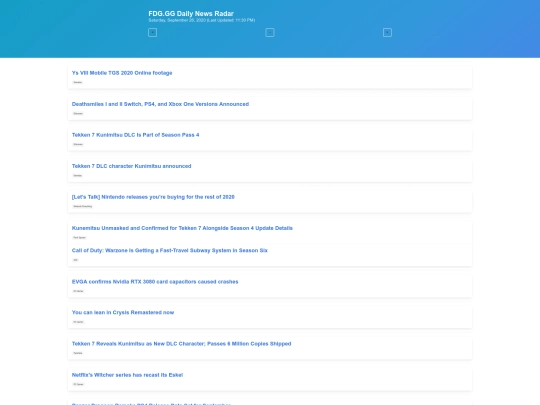540x405 pixels.
Task: Click the Saturday, September 26, 2020 date line
Action: tap(201, 20)
